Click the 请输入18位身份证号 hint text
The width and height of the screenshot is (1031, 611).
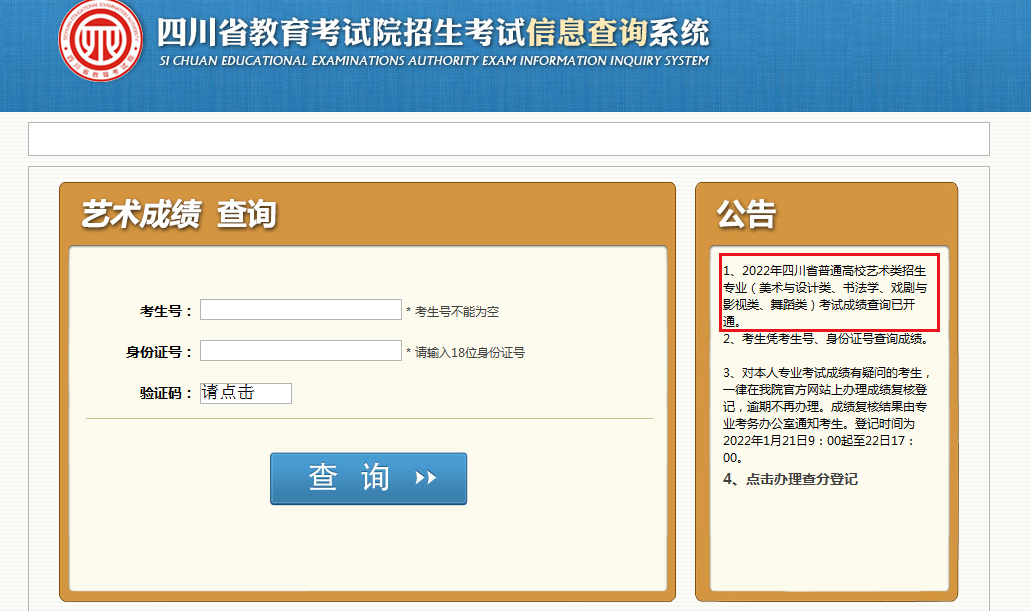click(466, 353)
